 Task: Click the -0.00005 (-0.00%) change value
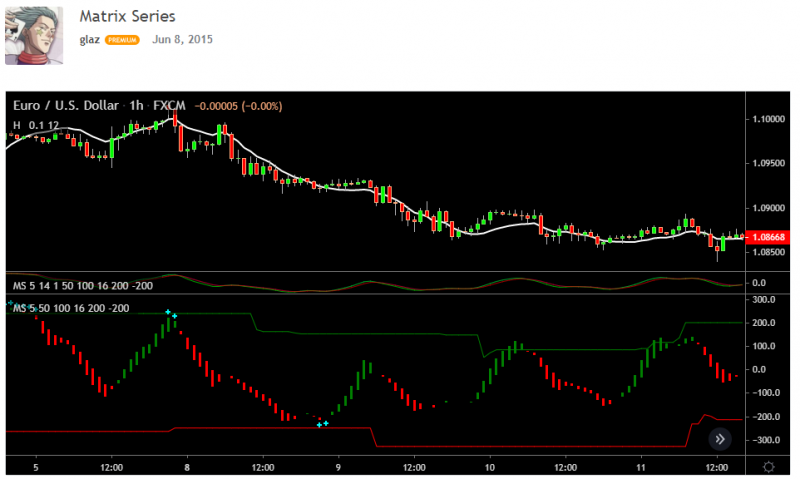click(x=238, y=106)
